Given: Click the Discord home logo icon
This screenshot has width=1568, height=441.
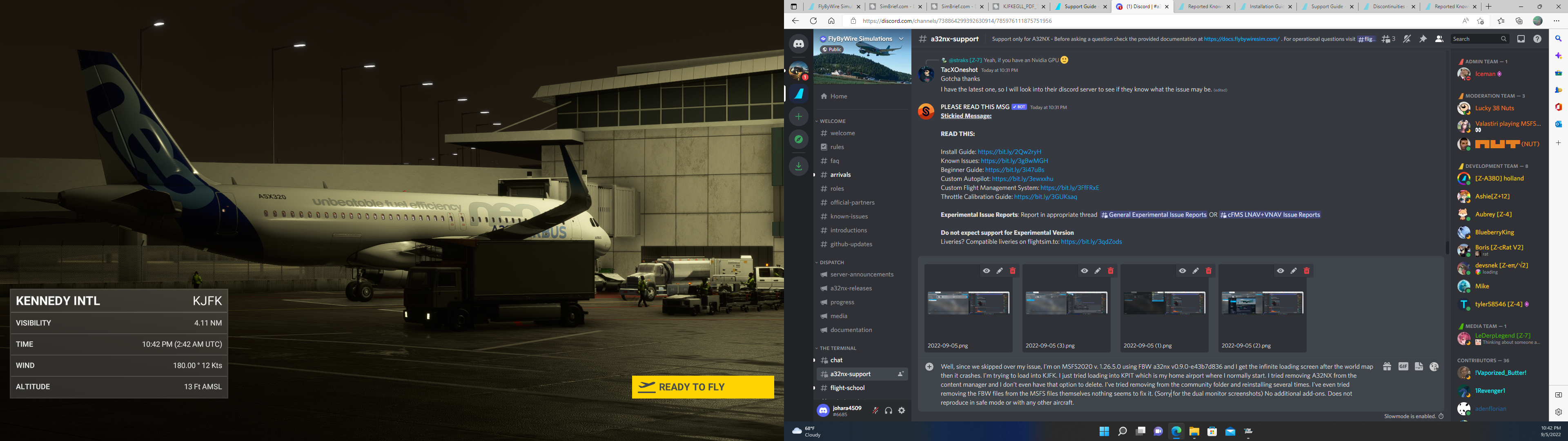Looking at the screenshot, I should coord(799,44).
